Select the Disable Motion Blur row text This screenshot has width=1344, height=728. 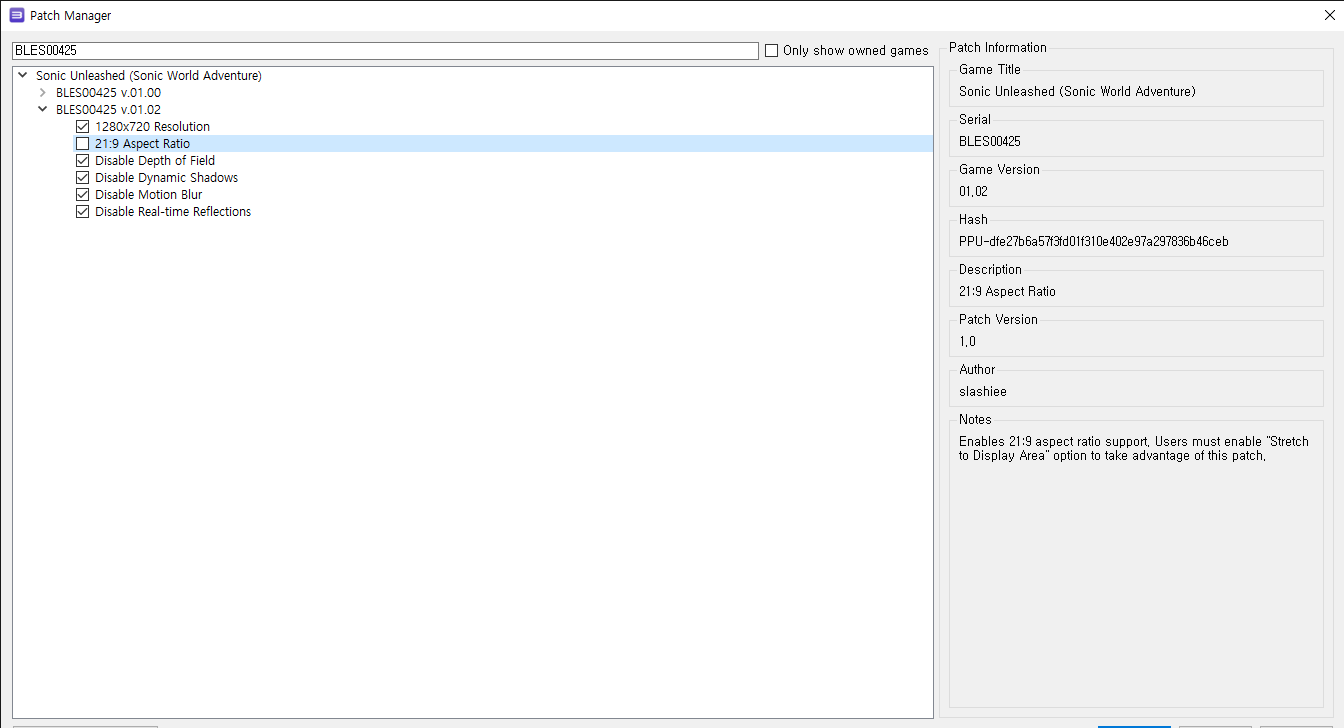pos(148,195)
